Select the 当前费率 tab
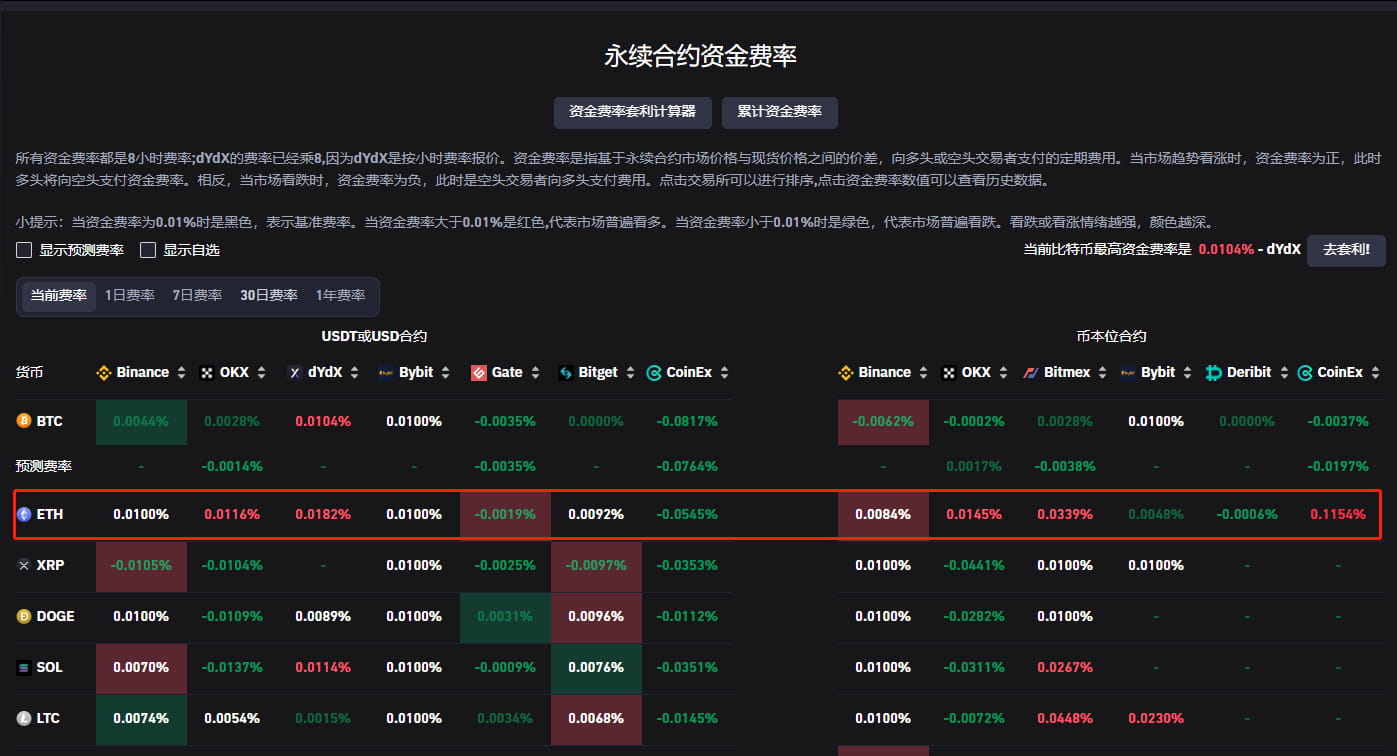 [59, 296]
